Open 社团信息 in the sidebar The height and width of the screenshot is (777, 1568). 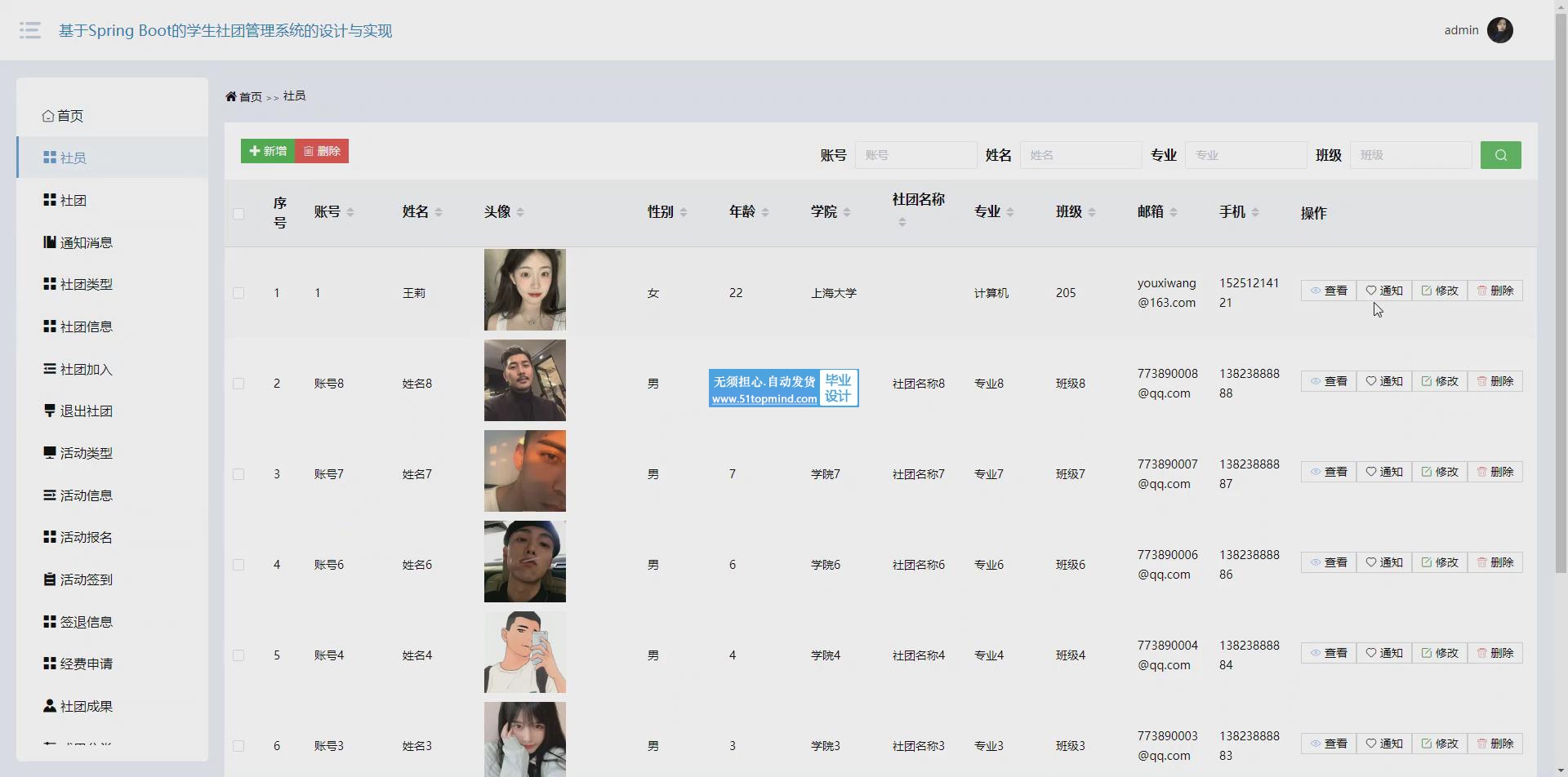(86, 326)
